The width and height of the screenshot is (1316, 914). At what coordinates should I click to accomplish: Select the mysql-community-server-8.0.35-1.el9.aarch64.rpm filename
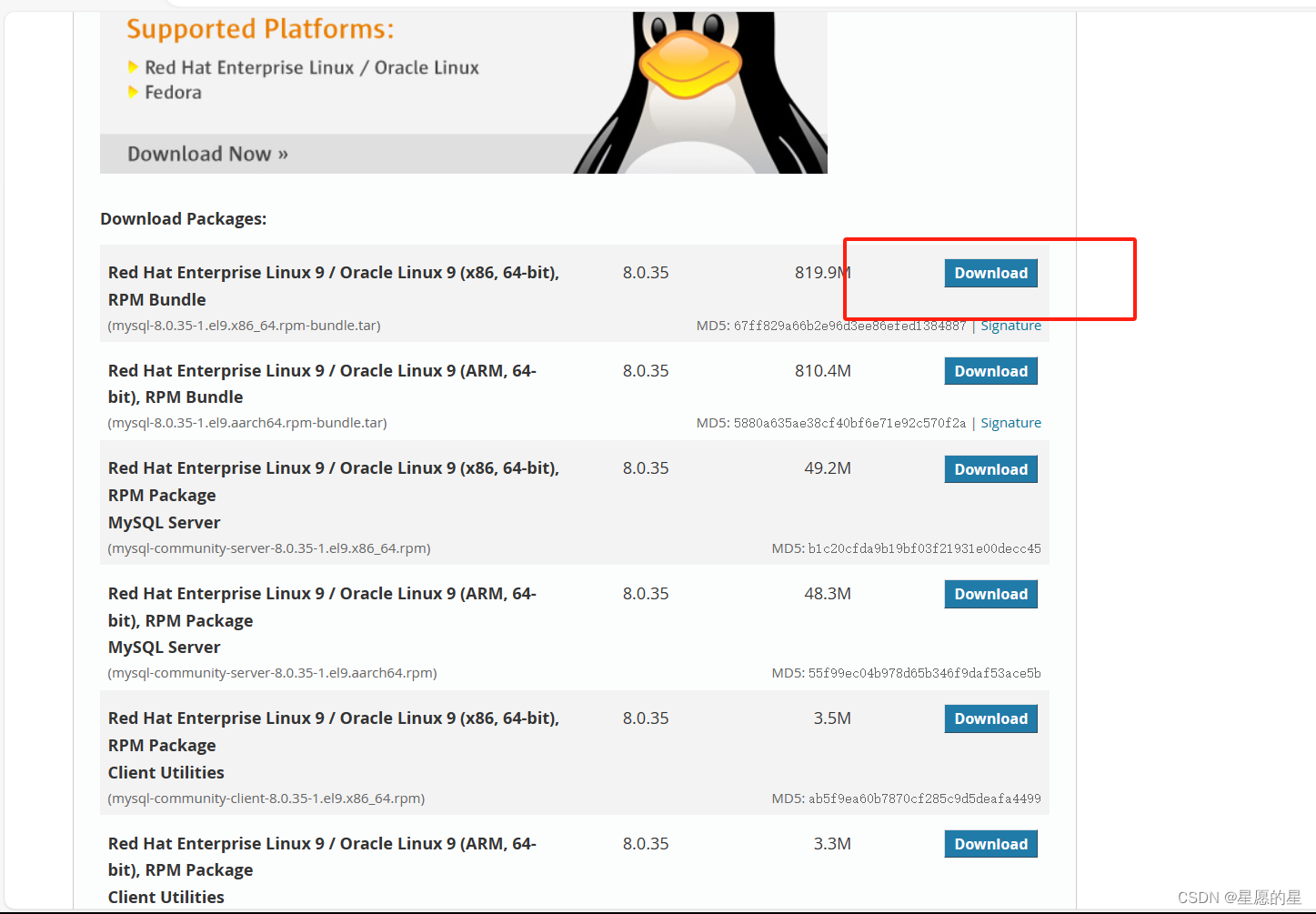point(271,672)
